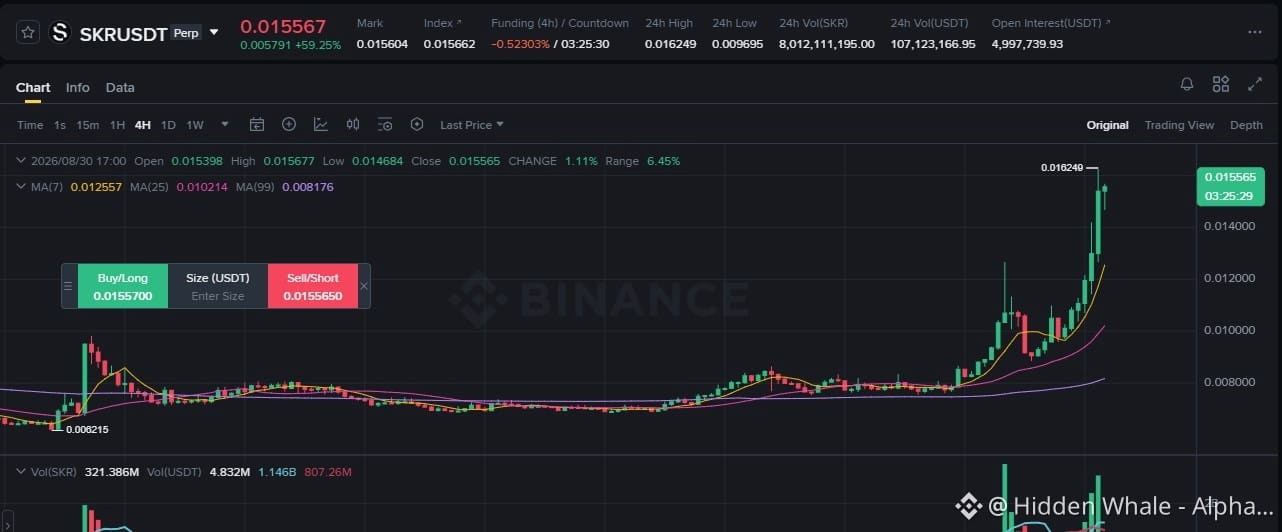Open price alert bell icon

pyautogui.click(x=1187, y=84)
